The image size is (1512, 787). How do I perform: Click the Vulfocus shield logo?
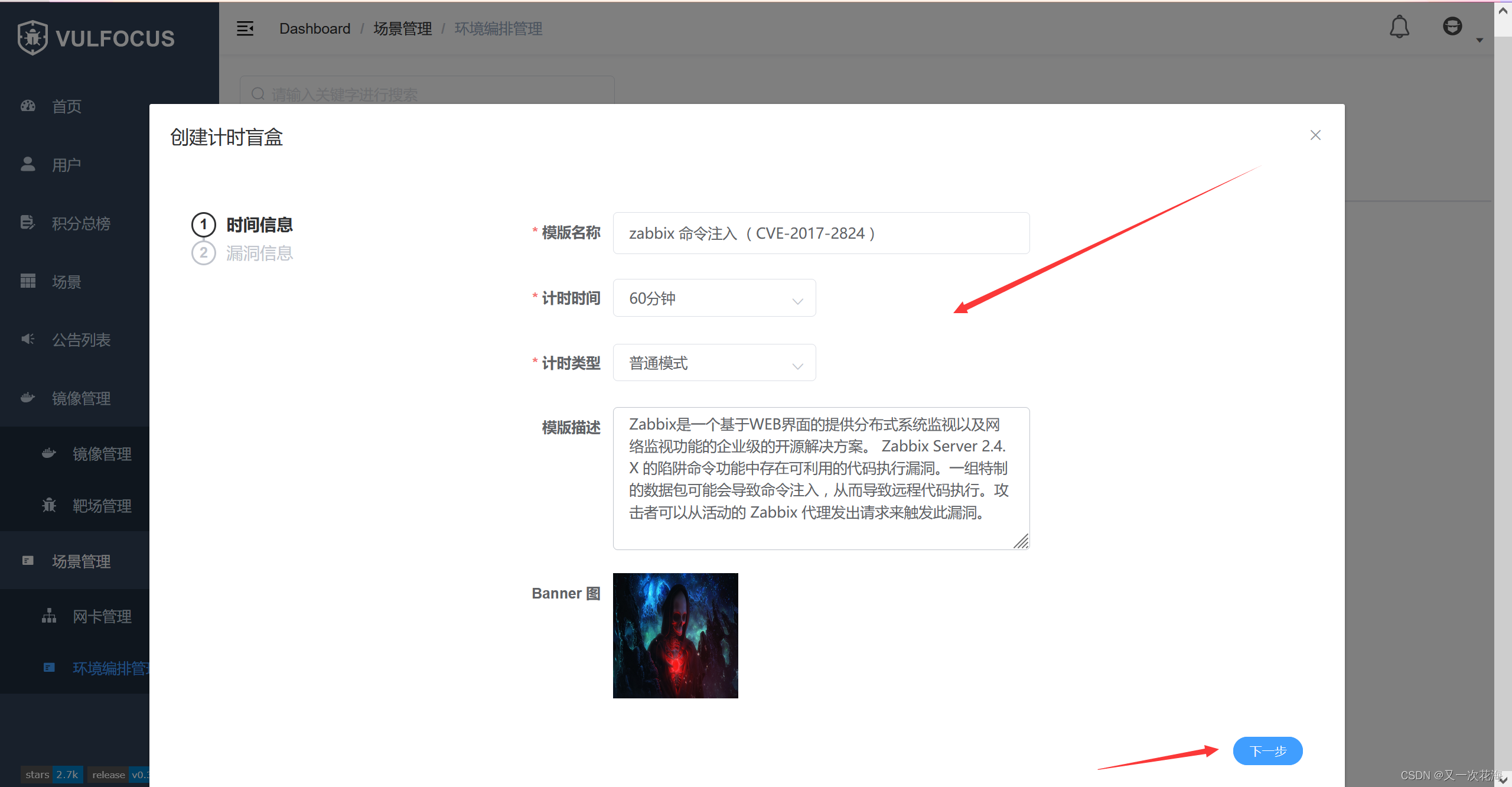[33, 38]
